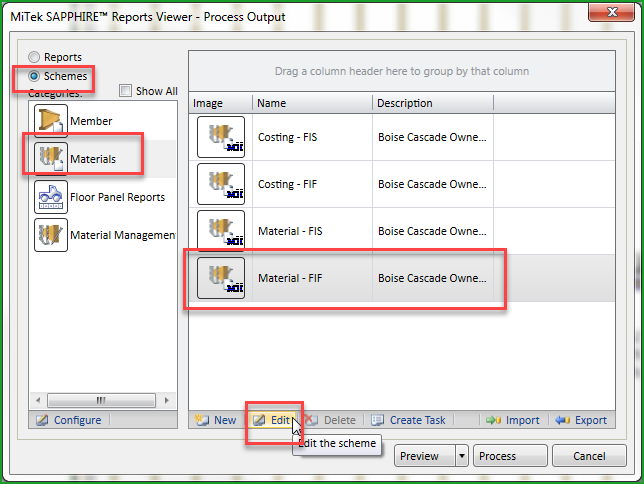Click the Material - FIF scheme thumbnail

[221, 278]
